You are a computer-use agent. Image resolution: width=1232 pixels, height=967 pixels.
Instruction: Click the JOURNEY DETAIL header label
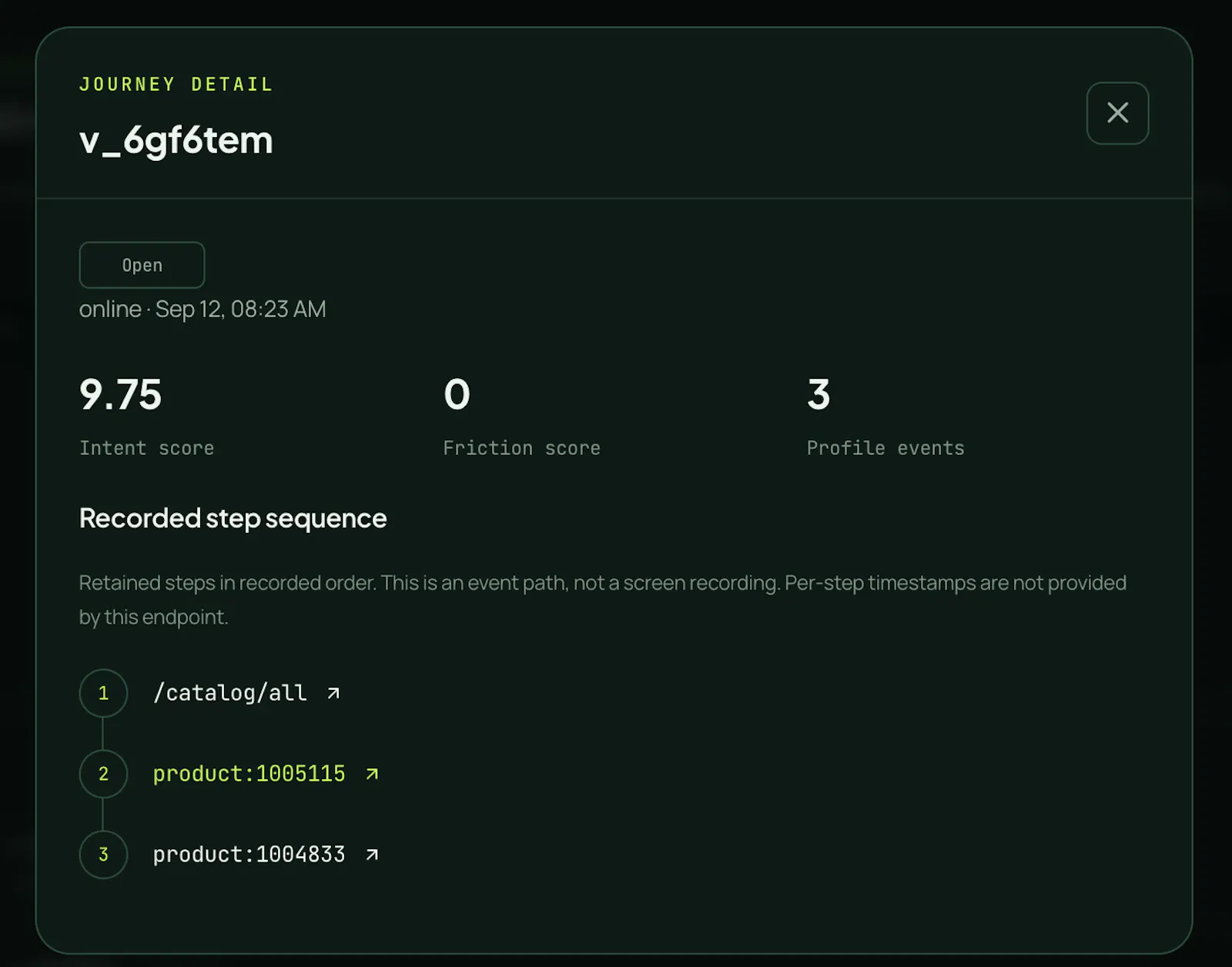[x=176, y=85]
